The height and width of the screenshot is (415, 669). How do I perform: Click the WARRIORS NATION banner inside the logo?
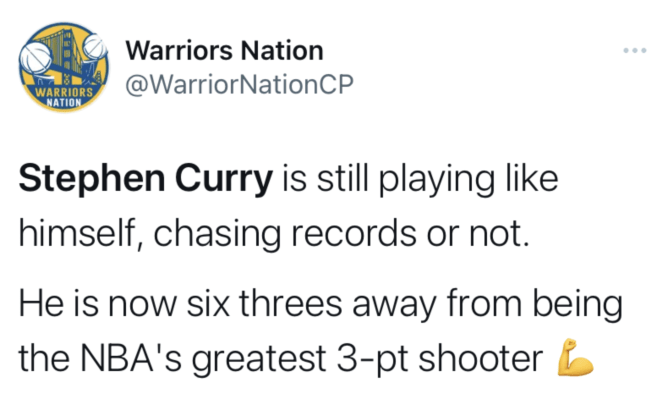[64, 97]
